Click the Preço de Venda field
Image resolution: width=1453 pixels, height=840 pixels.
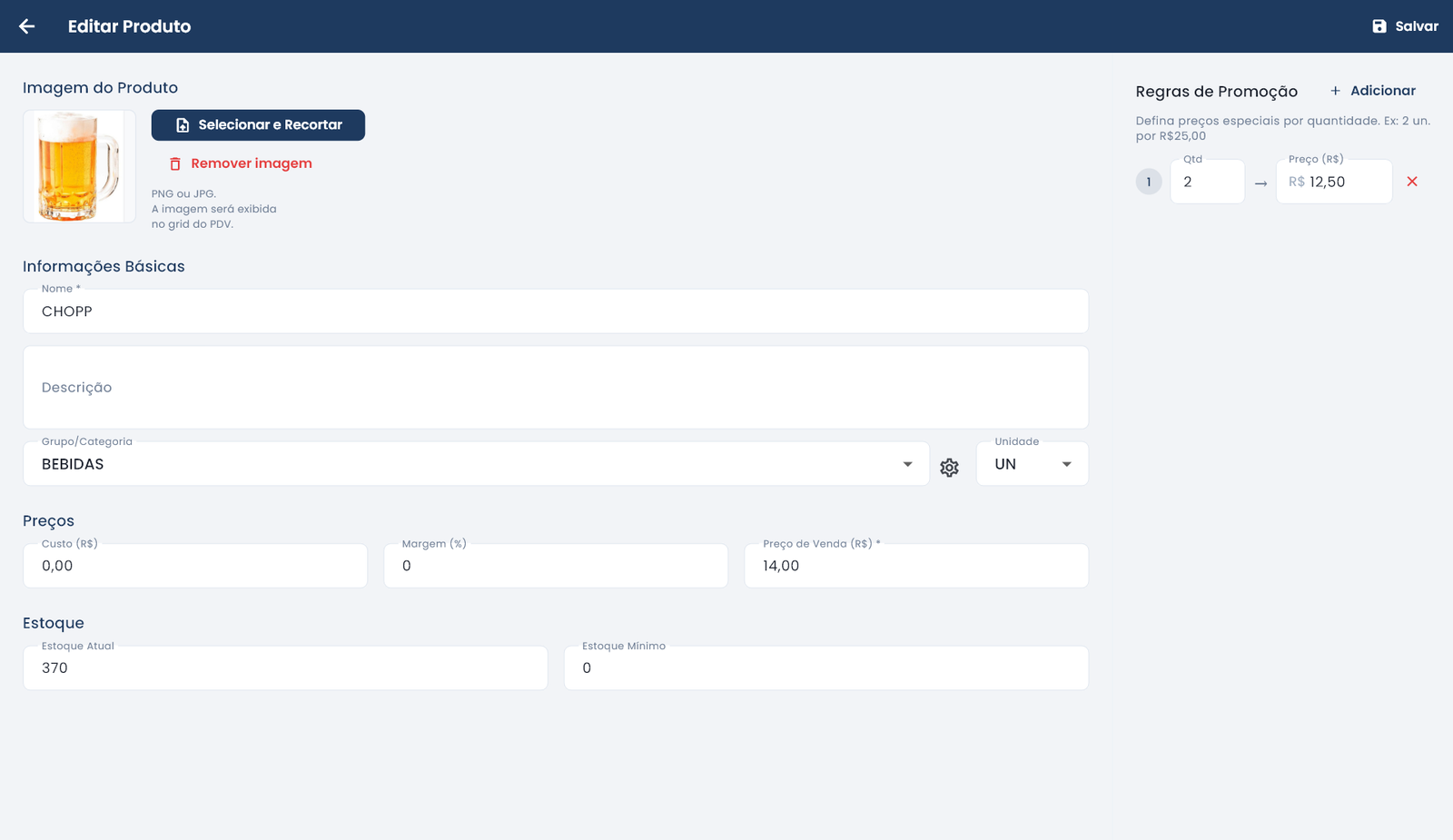[916, 566]
